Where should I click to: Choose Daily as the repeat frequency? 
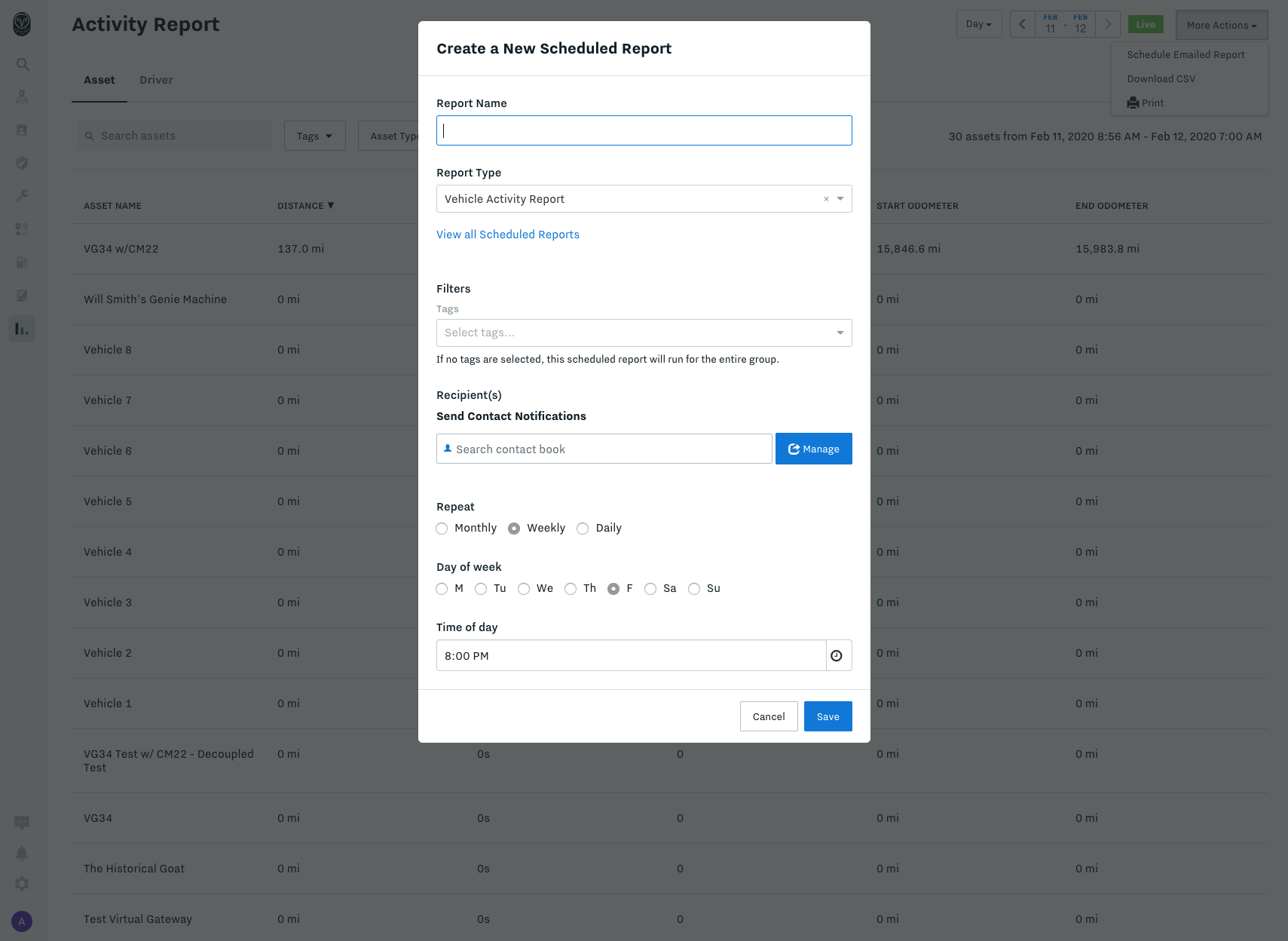coord(582,528)
